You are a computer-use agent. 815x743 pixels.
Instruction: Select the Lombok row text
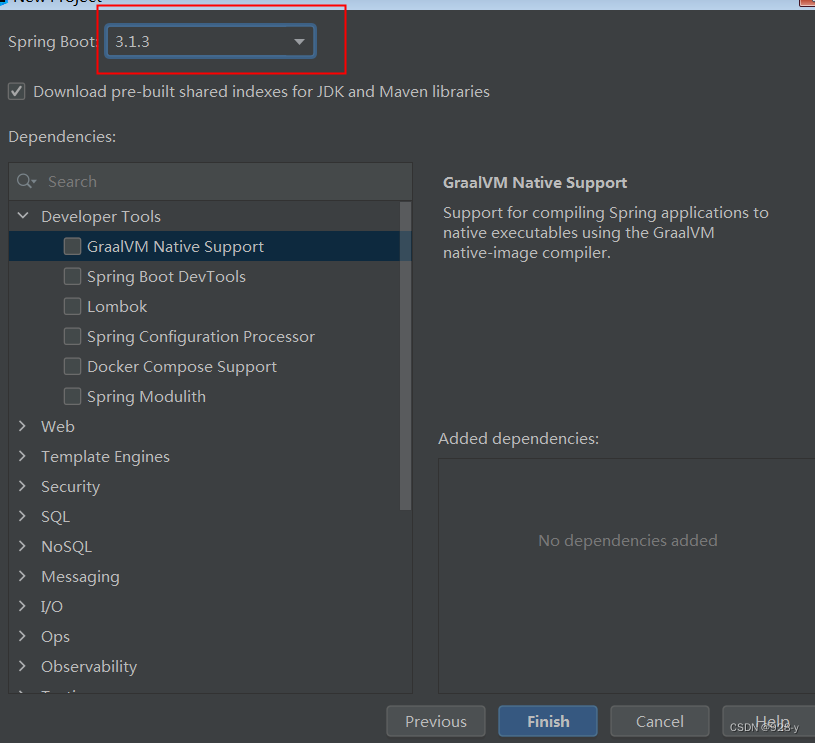(x=117, y=307)
